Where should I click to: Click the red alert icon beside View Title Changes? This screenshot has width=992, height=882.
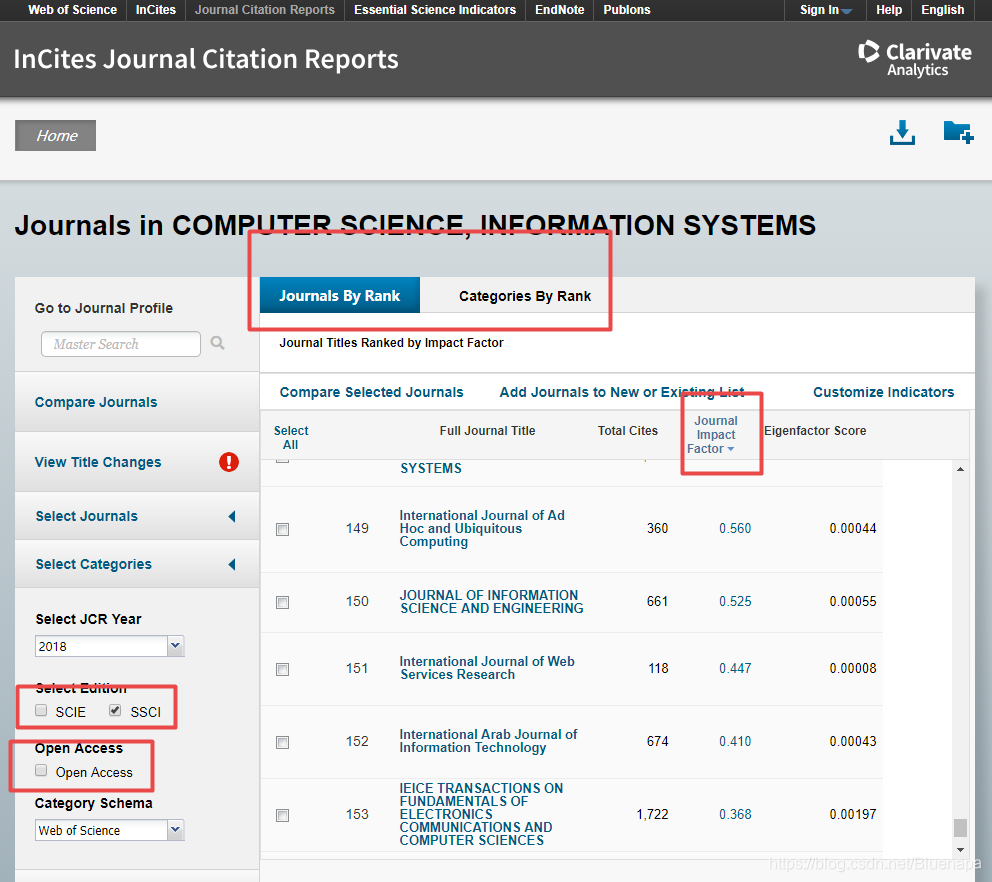(229, 462)
